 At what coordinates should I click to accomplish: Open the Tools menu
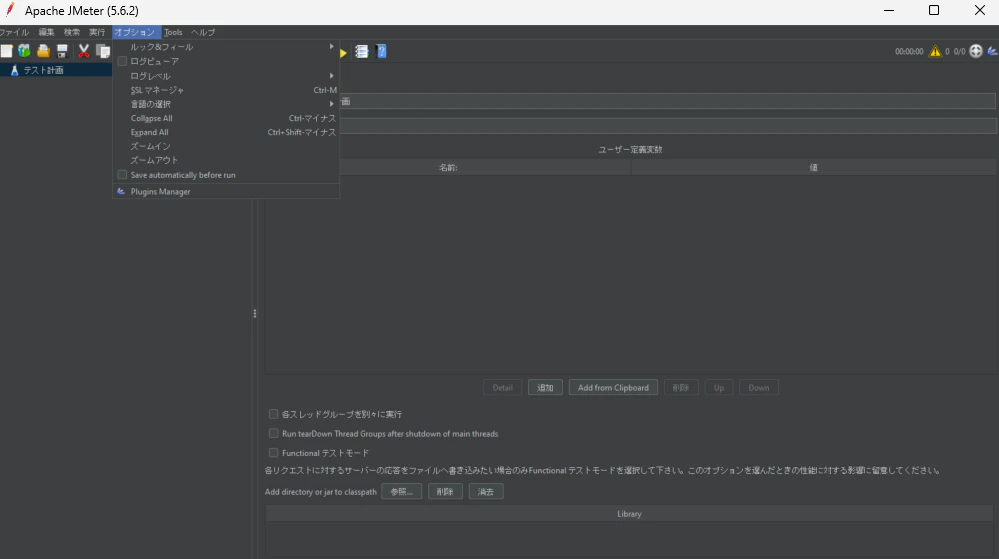[x=173, y=32]
